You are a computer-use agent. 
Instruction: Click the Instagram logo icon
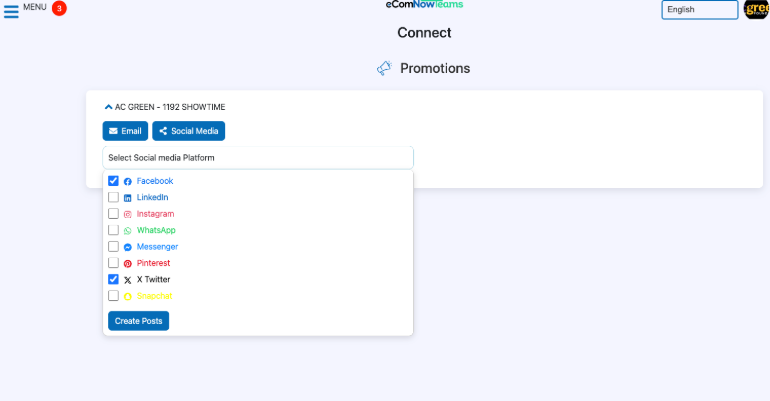click(128, 214)
